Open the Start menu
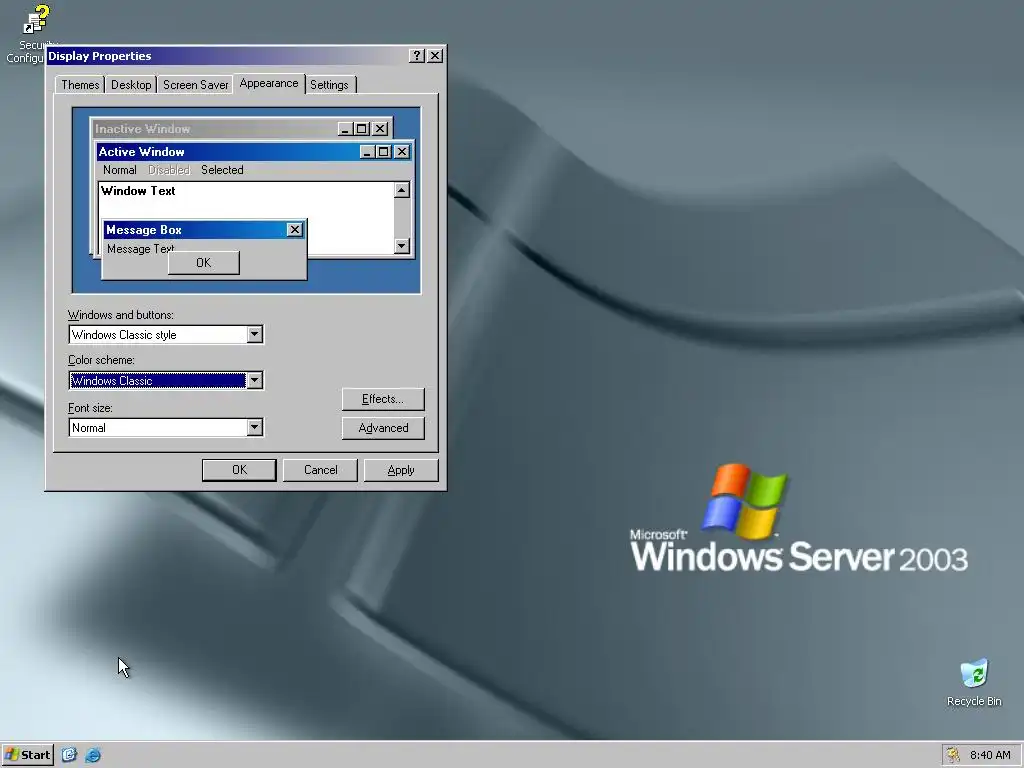The height and width of the screenshot is (768, 1024). [x=27, y=755]
